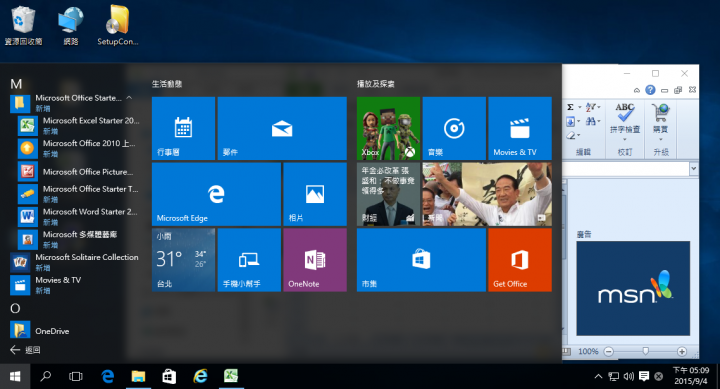
Task: Open Microsoft Word Starter 2010 from list
Action: [78, 217]
